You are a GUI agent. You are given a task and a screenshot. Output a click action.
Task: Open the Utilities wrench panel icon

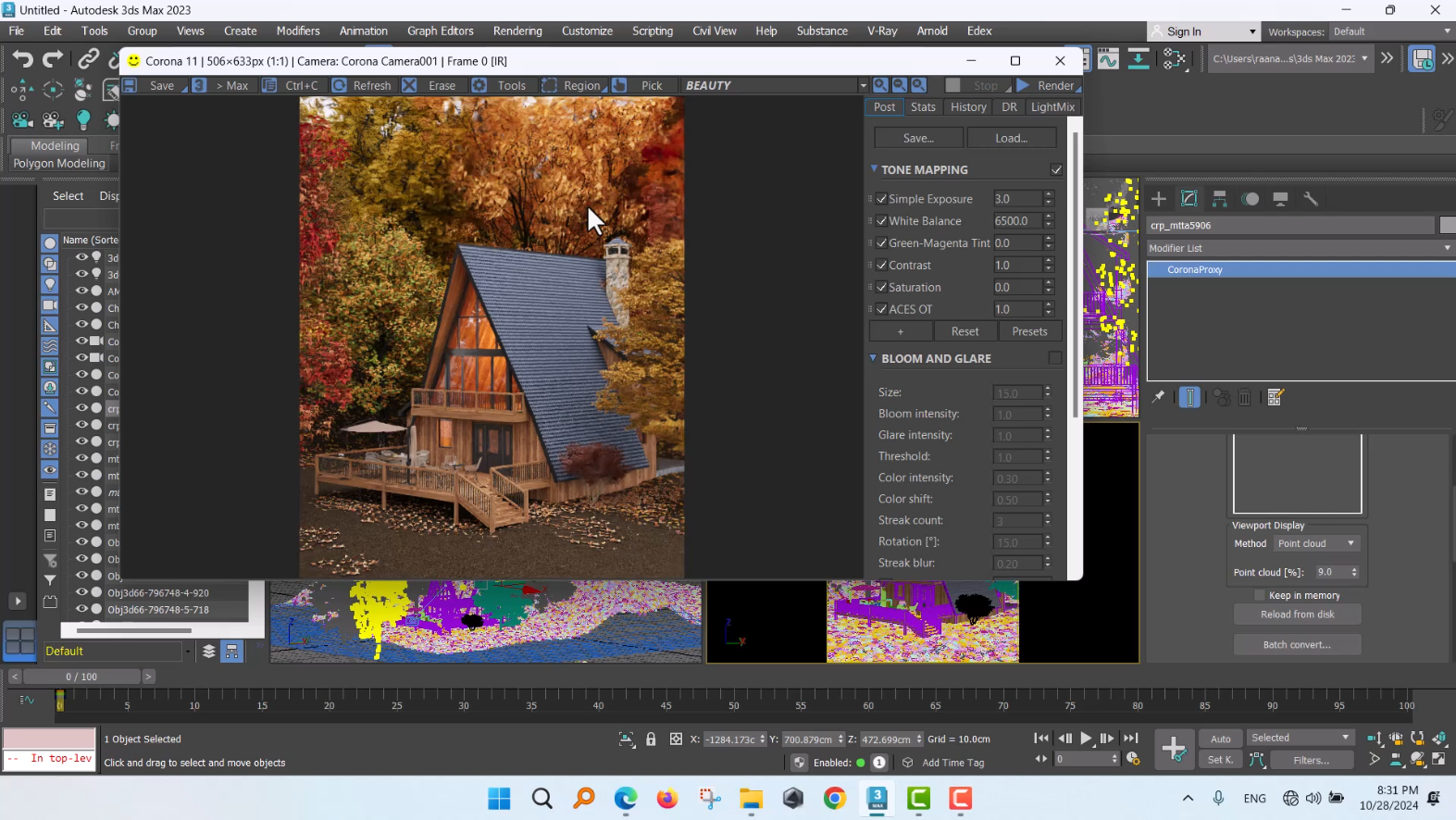point(1311,199)
